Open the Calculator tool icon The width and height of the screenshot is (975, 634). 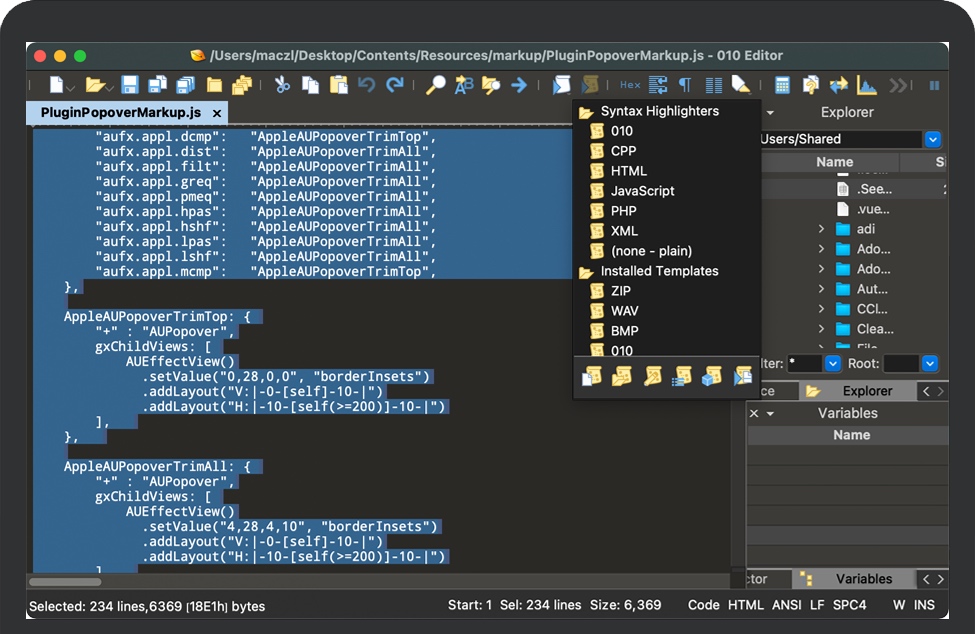pyautogui.click(x=783, y=85)
